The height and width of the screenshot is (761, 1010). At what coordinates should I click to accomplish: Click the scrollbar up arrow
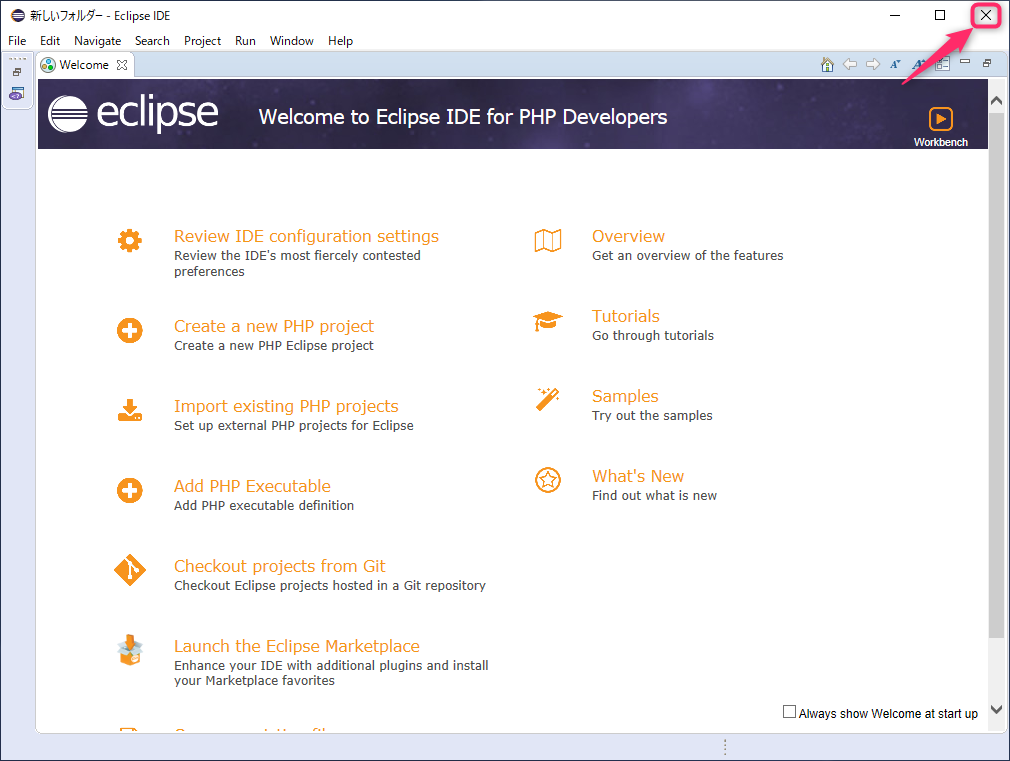tap(996, 101)
